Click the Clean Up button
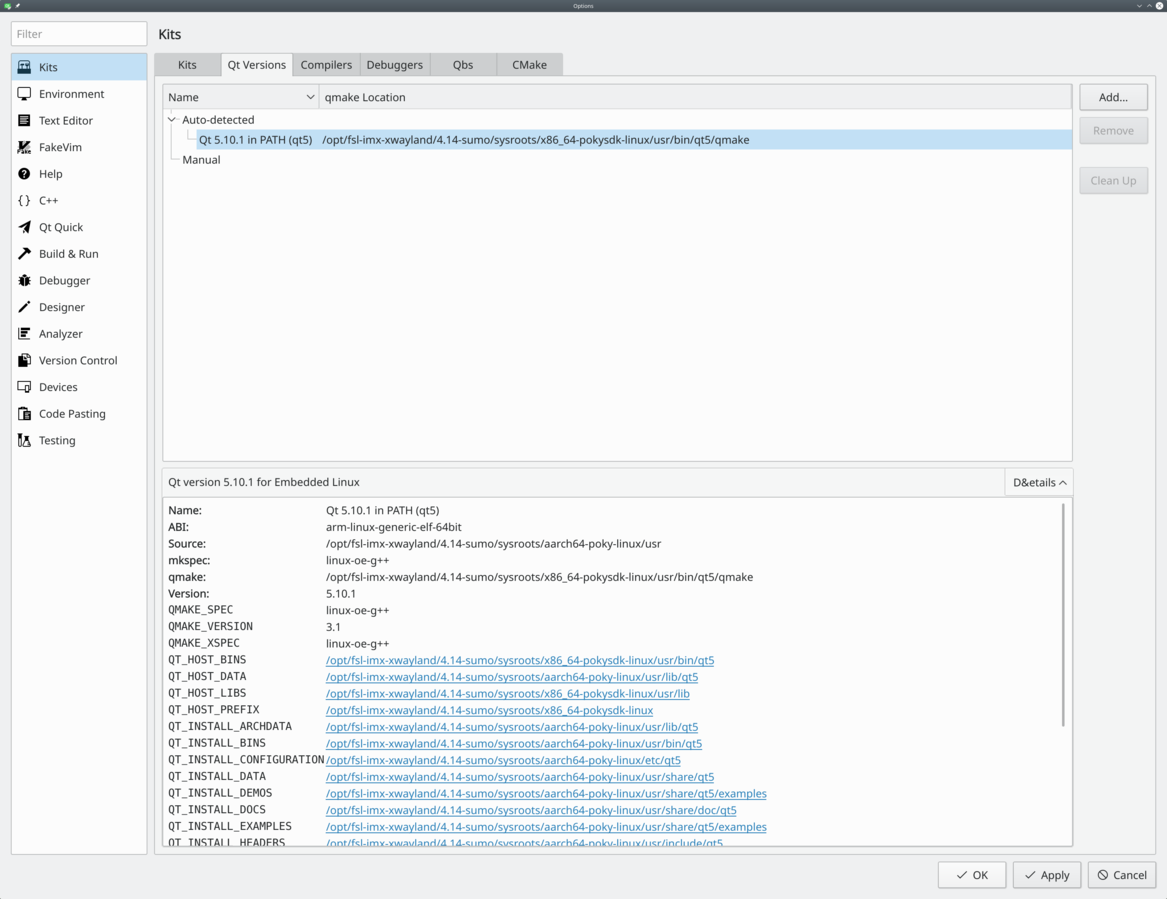Screen dimensions: 1167x899 coord(1113,181)
